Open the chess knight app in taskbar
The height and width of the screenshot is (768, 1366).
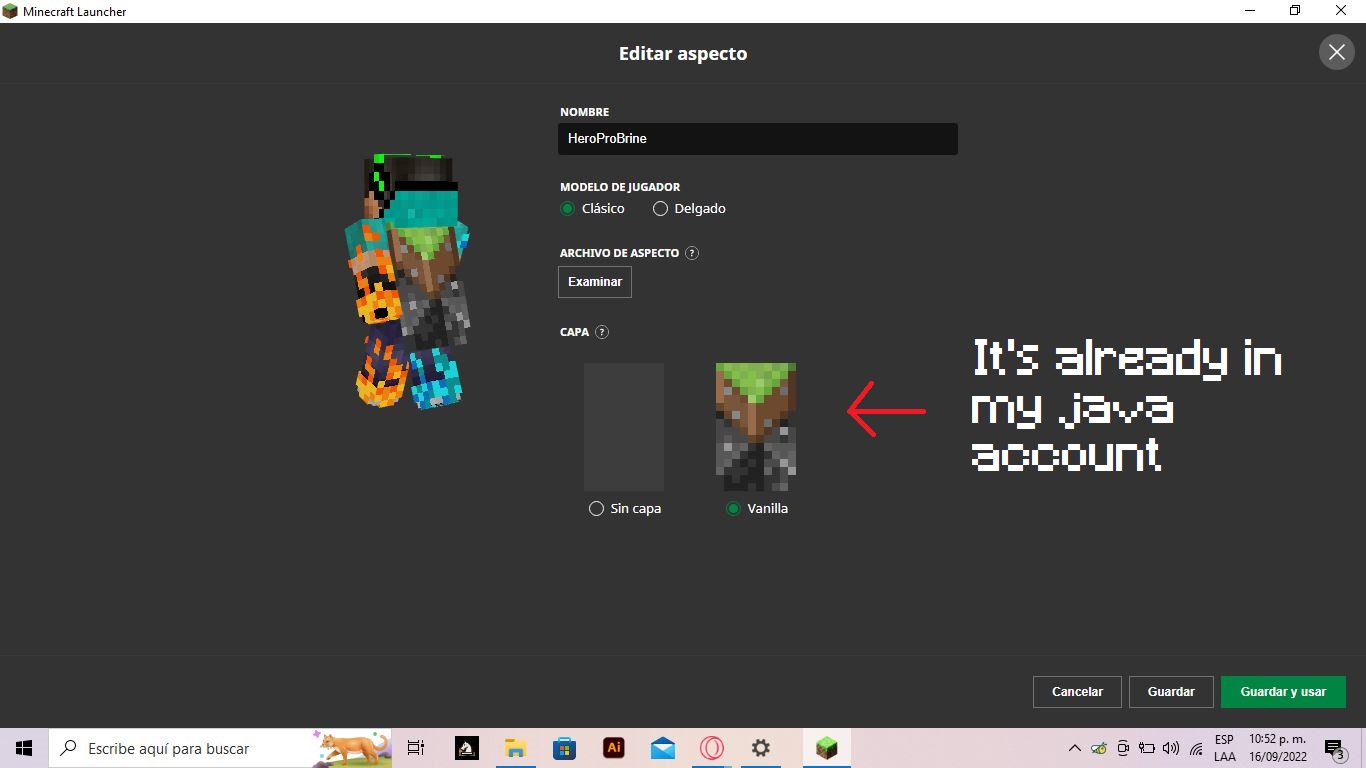pos(466,748)
